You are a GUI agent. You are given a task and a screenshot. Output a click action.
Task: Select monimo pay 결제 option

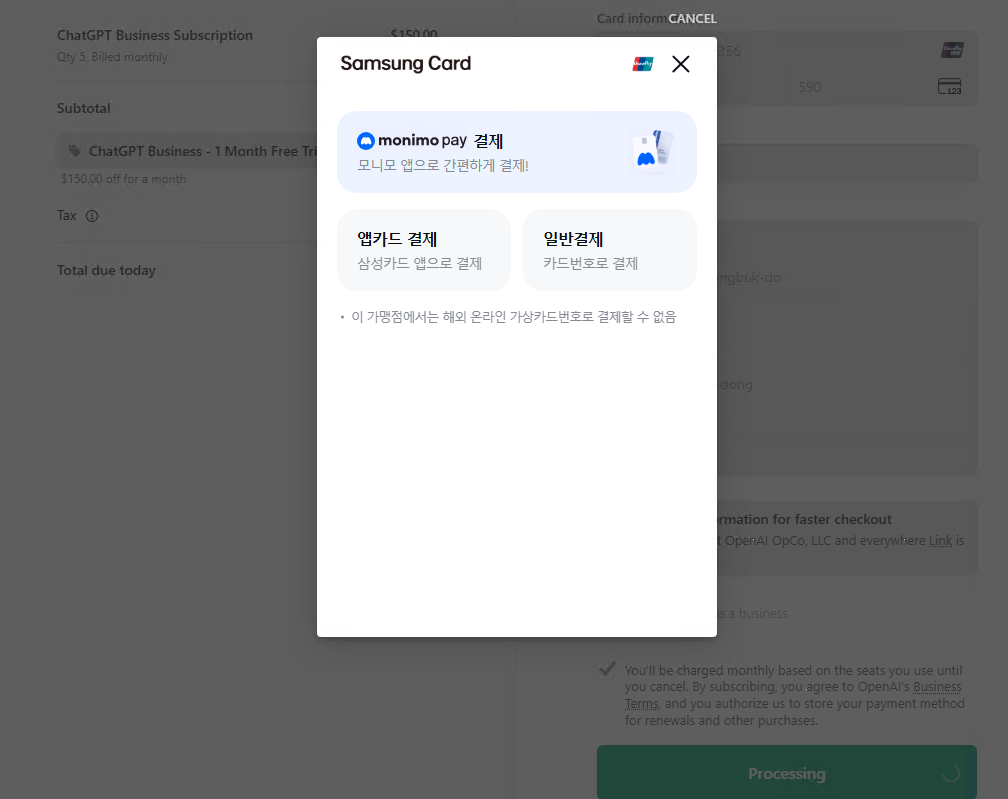pos(517,152)
